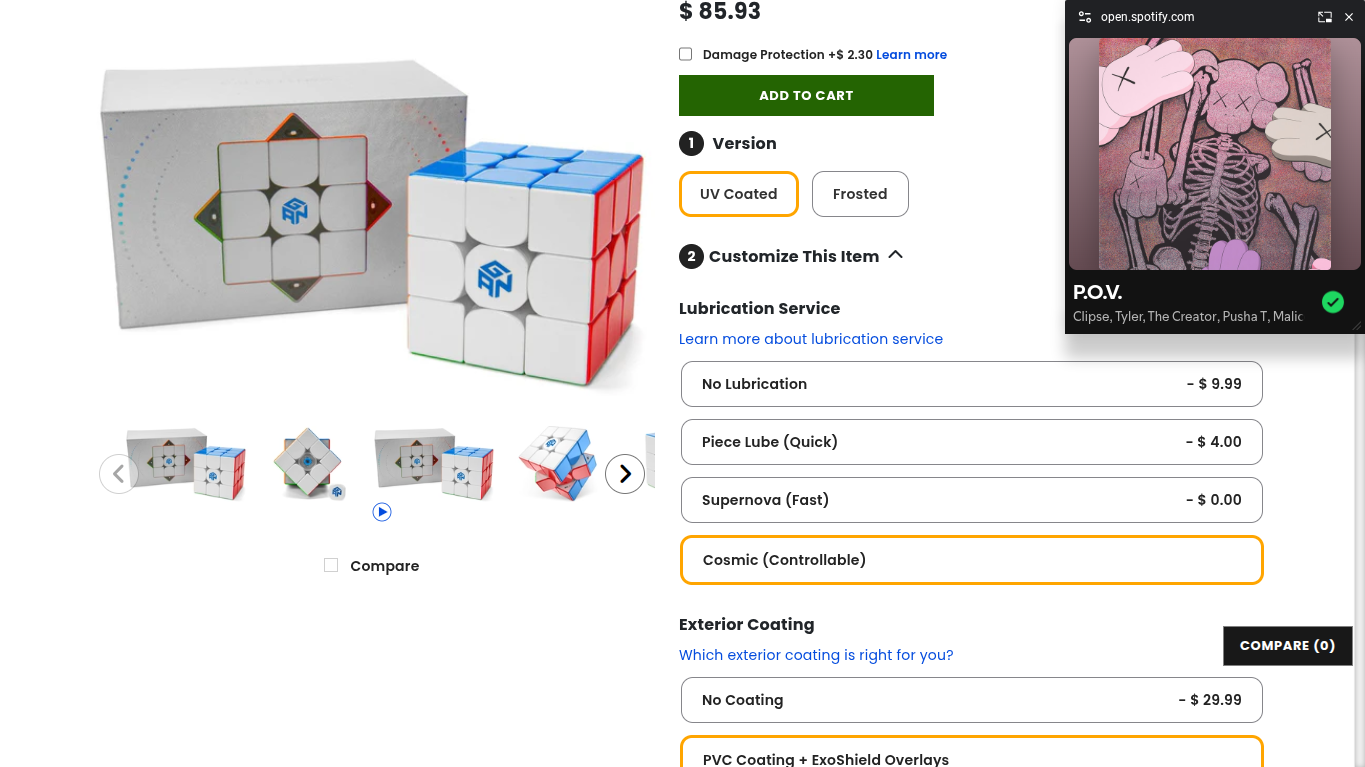Viewport: 1365px width, 767px height.
Task: Choose the No Lubrication option
Action: coord(972,384)
